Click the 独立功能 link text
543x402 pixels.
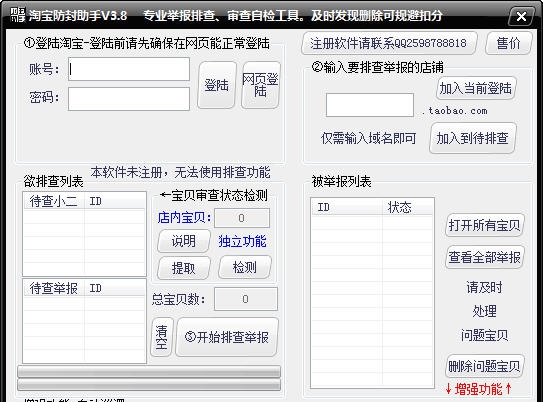(x=242, y=241)
